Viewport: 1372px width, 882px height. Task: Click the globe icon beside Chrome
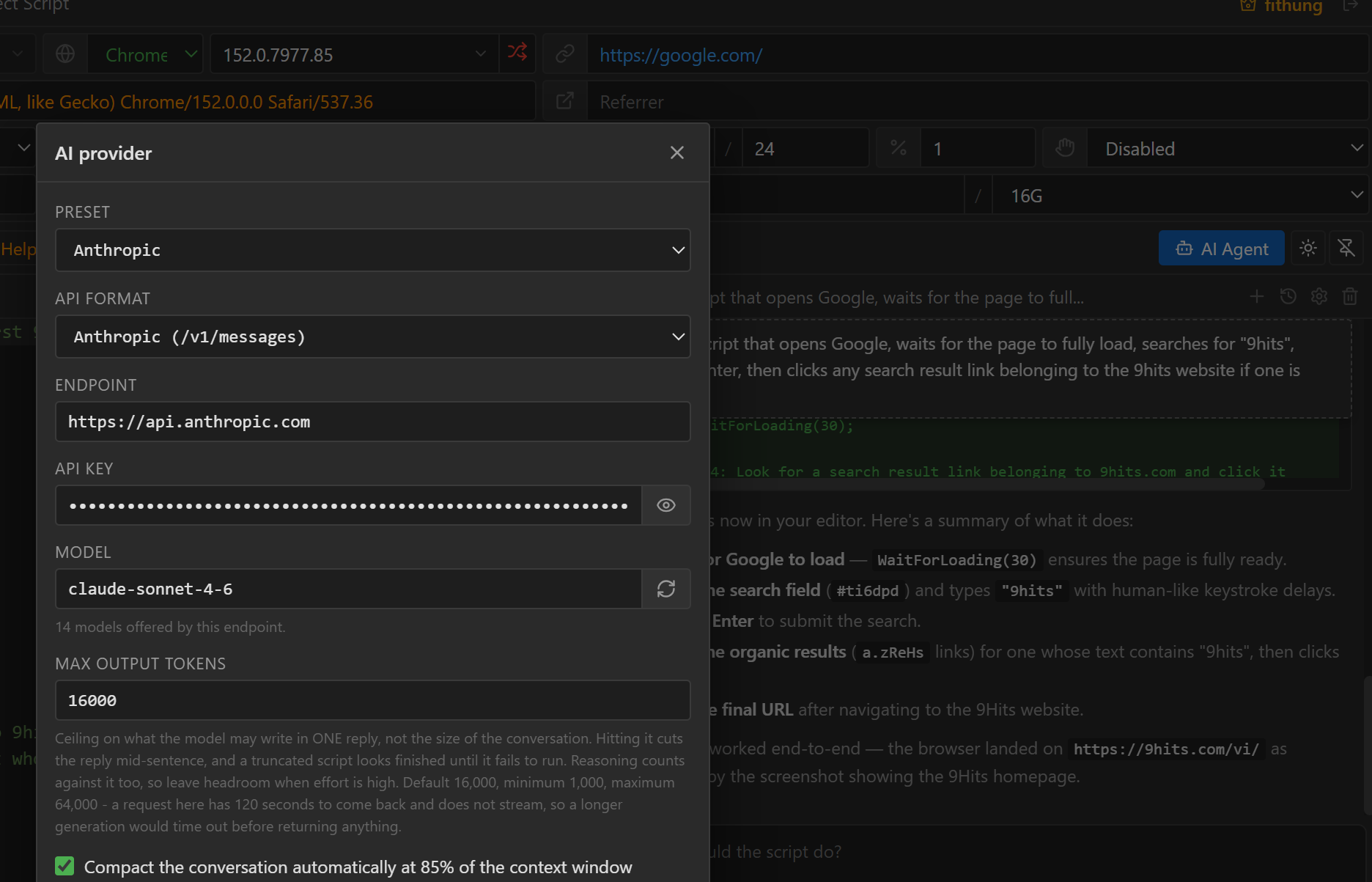[65, 54]
